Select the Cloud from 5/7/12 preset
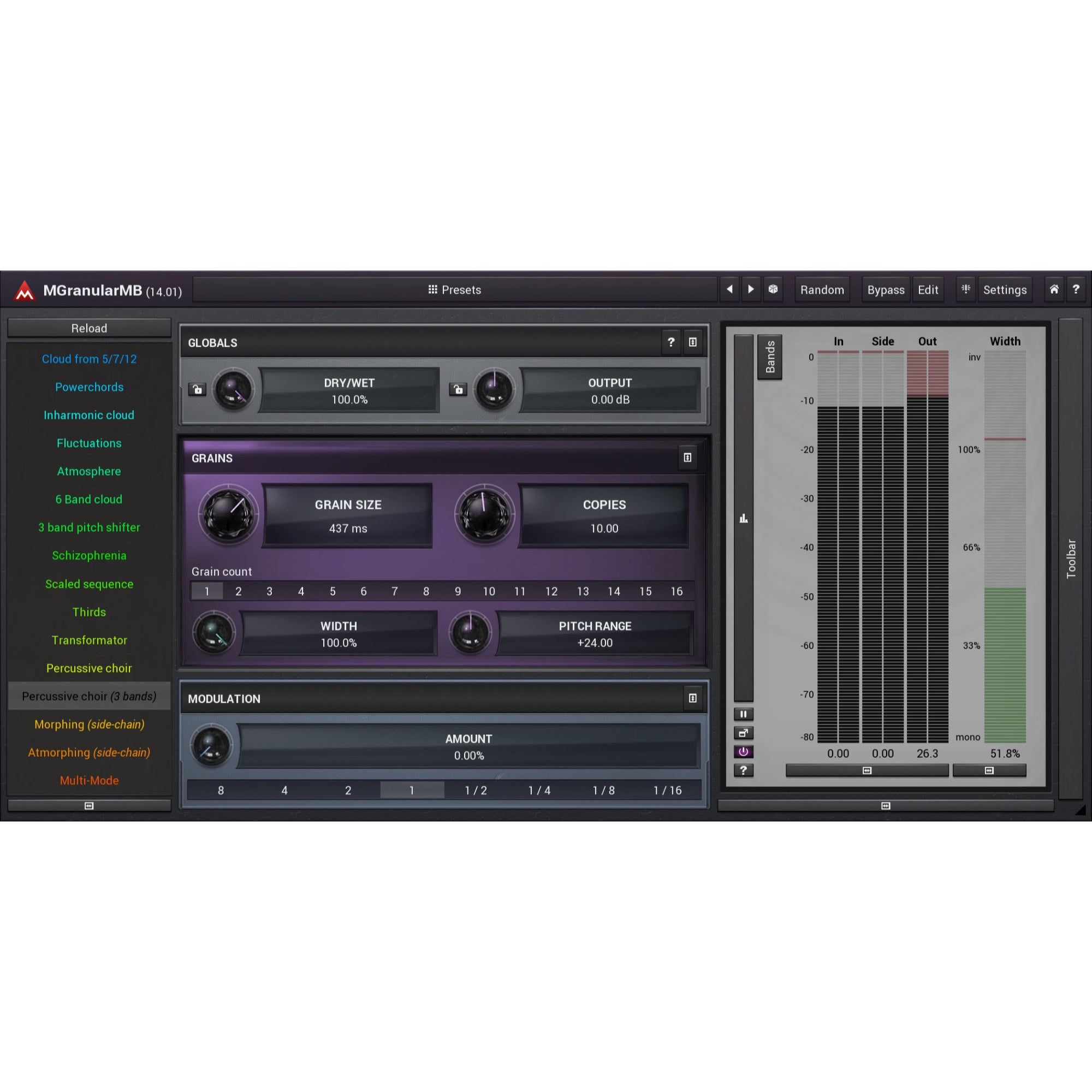 (x=89, y=359)
